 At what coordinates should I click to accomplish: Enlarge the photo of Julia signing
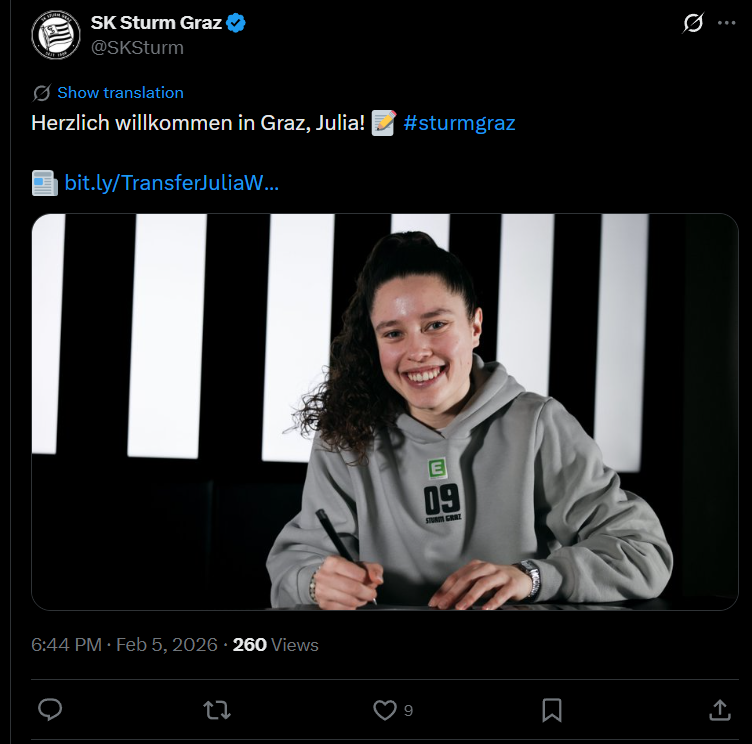(x=385, y=411)
